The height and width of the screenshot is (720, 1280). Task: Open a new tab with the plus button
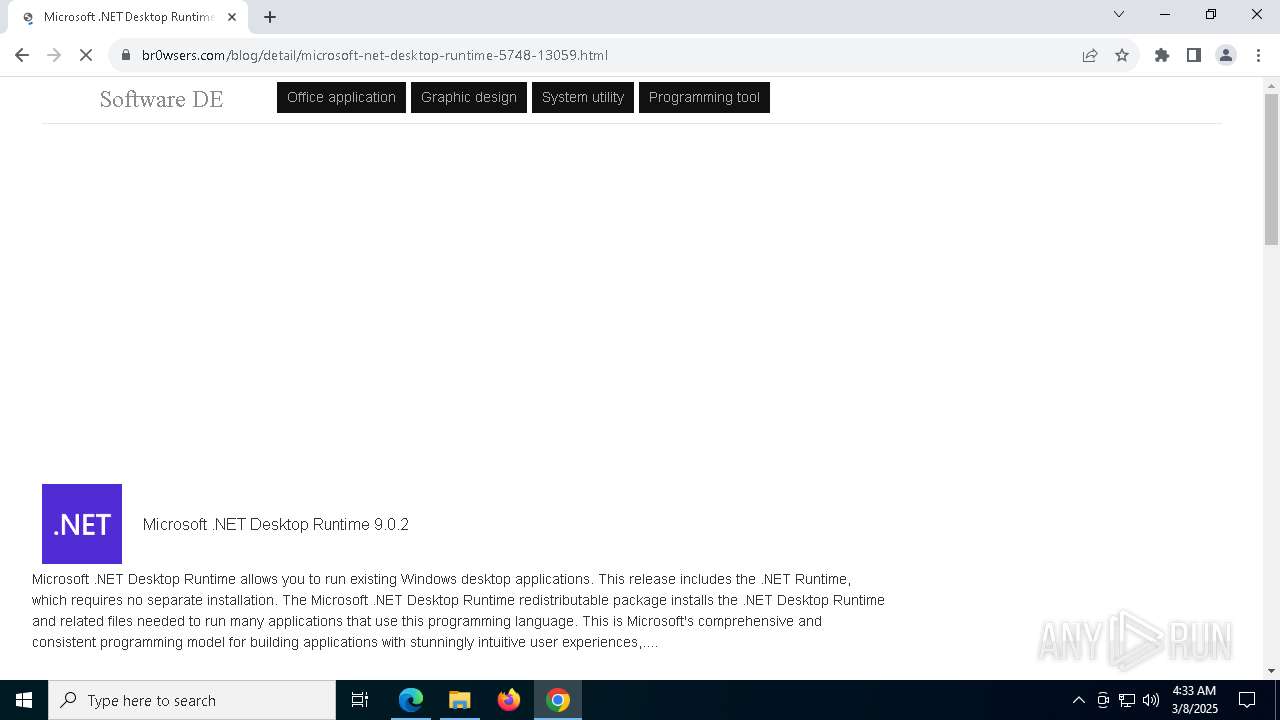(270, 17)
